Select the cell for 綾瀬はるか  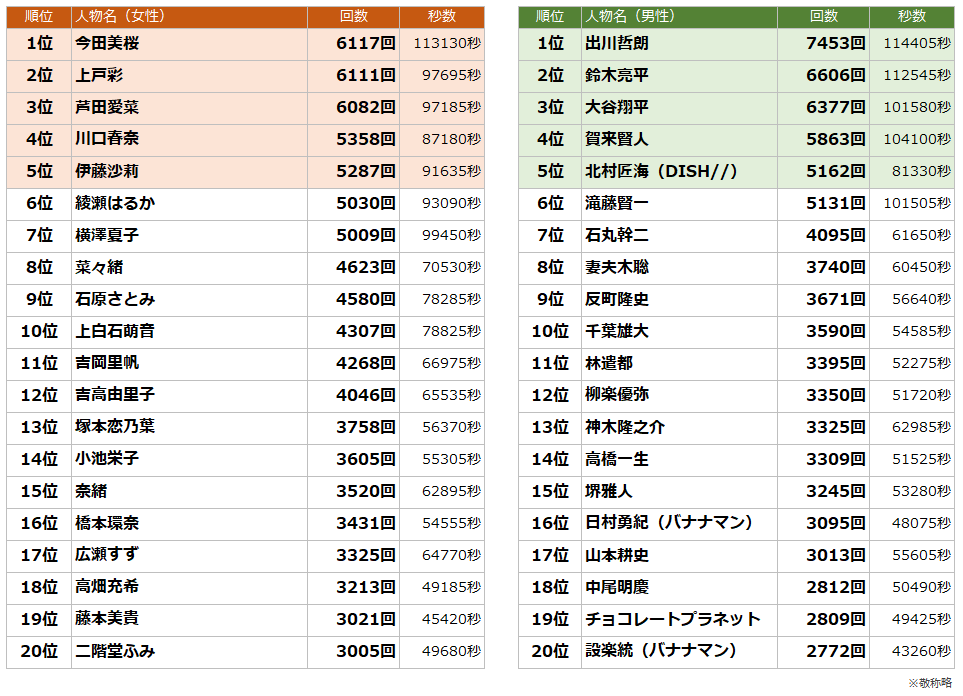click(x=115, y=204)
